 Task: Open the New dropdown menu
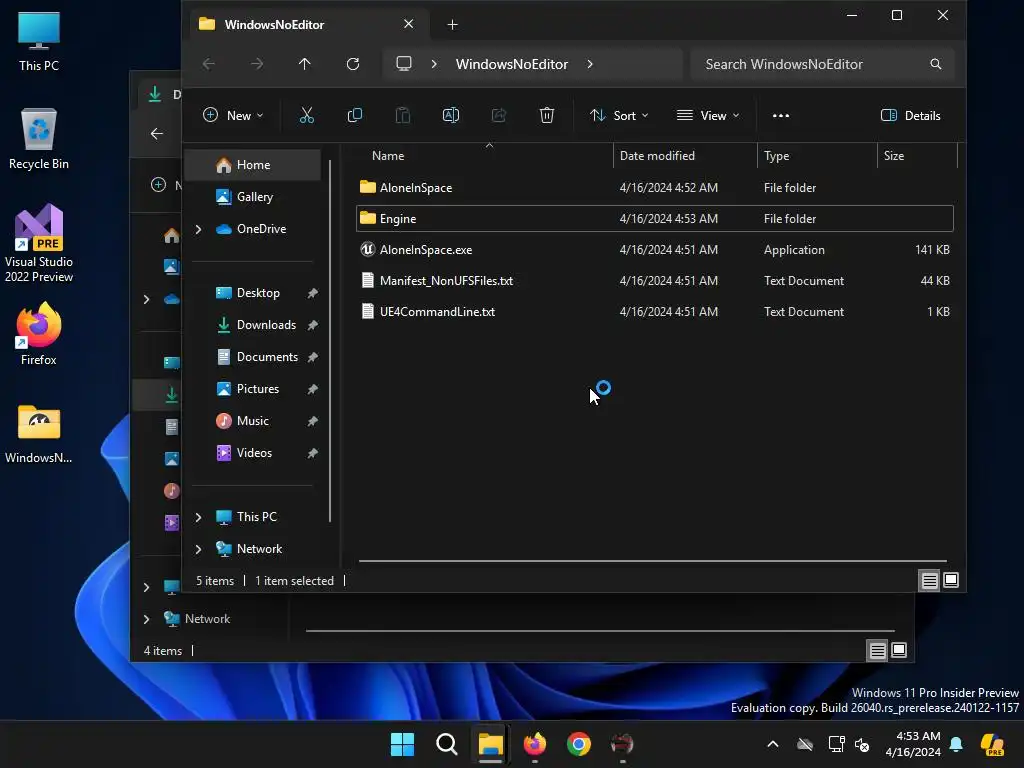click(x=233, y=116)
